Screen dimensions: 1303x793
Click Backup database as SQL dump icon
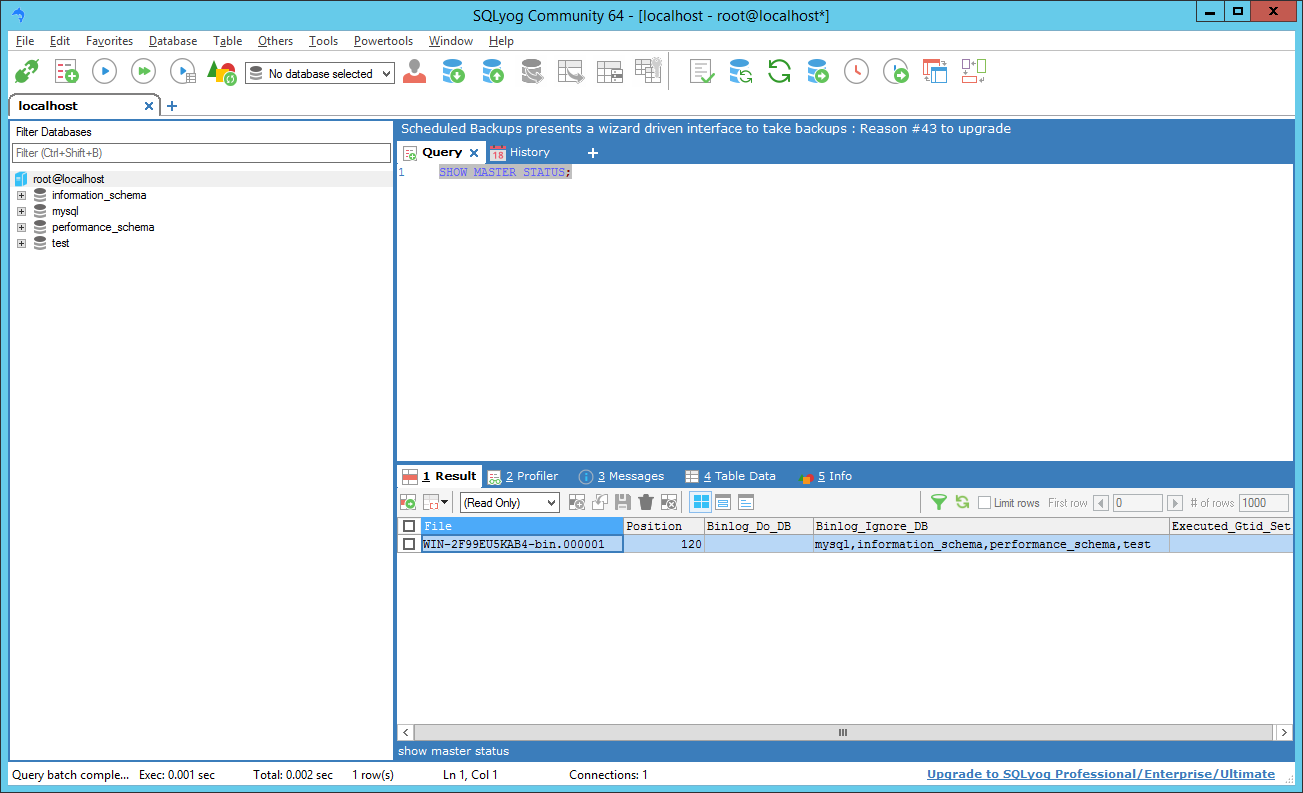pyautogui.click(x=493, y=72)
